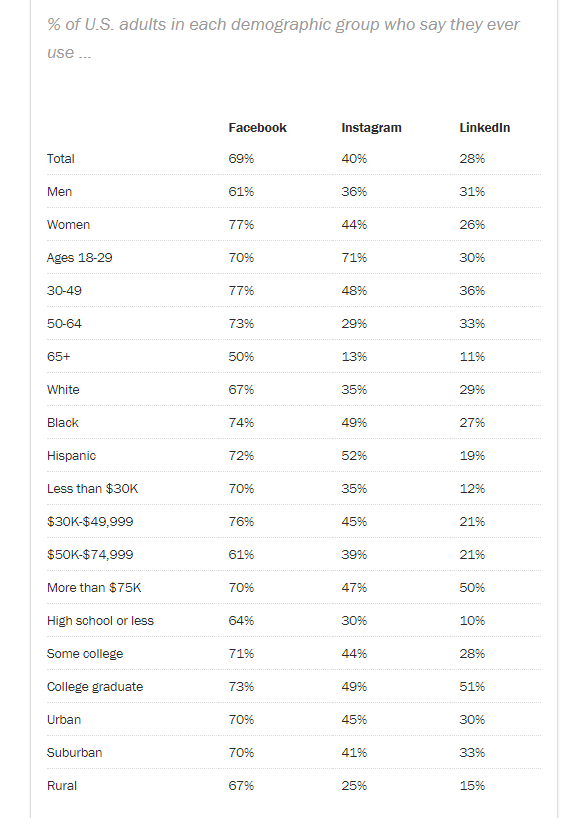This screenshot has height=818, width=583.
Task: Select the High school or less label
Action: click(x=100, y=621)
